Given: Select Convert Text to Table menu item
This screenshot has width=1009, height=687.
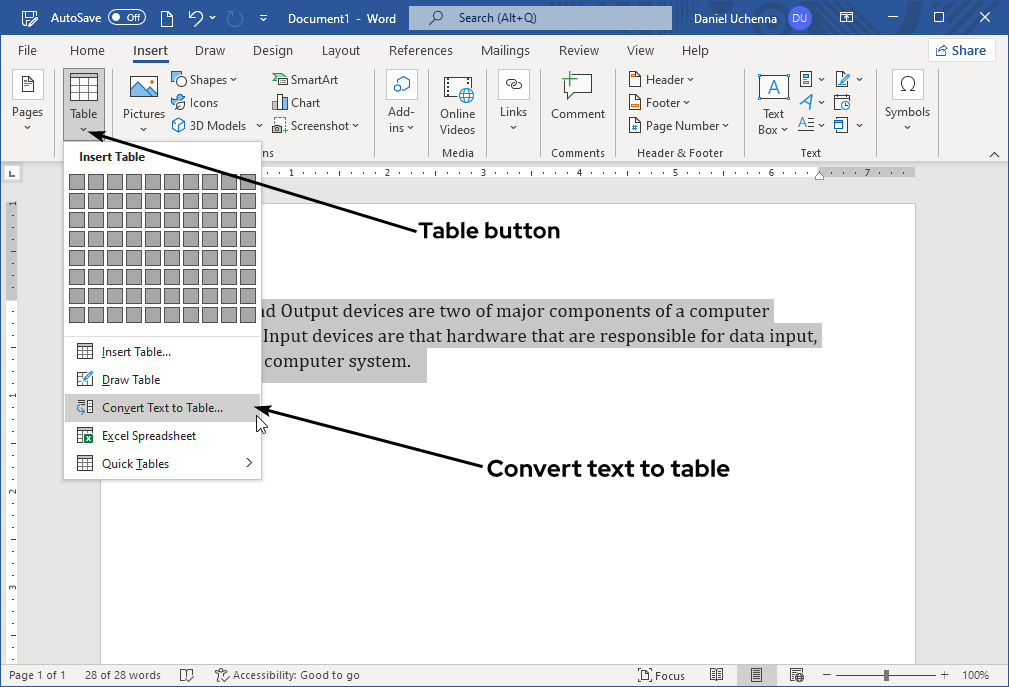Looking at the screenshot, I should tap(163, 408).
